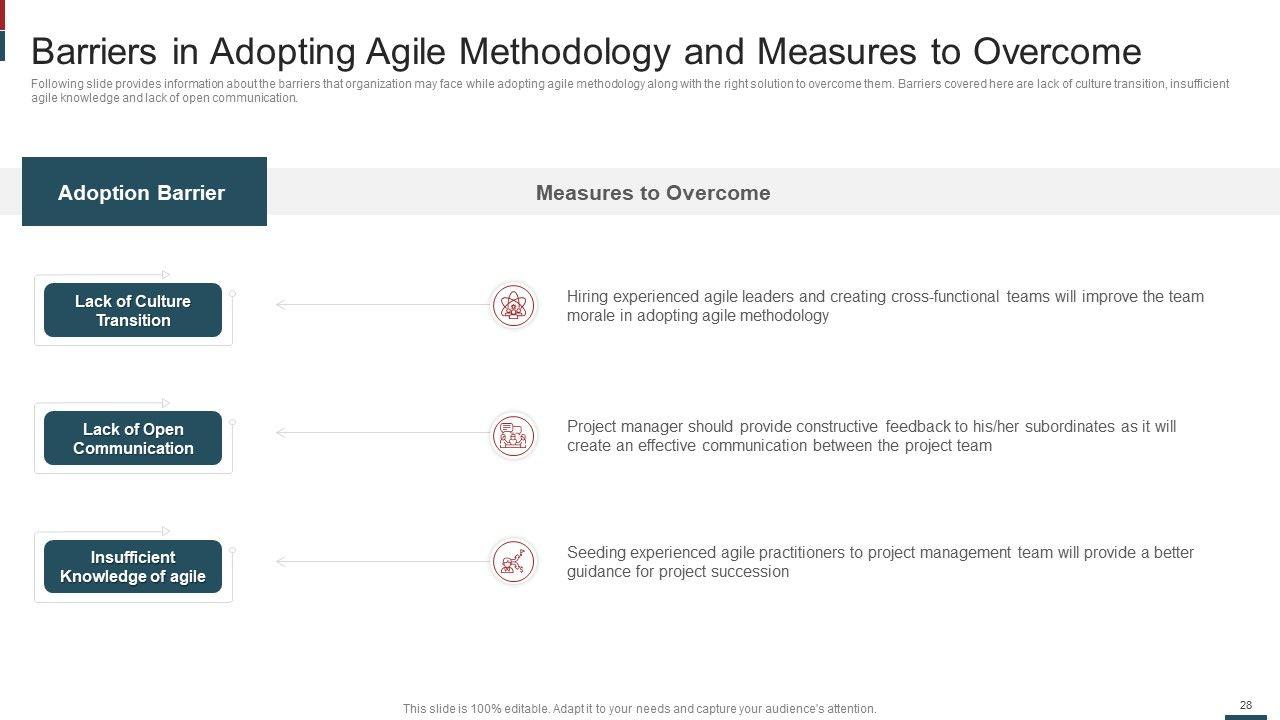1280x720 pixels.
Task: Click the '100% editable' footer note
Action: coord(639,709)
